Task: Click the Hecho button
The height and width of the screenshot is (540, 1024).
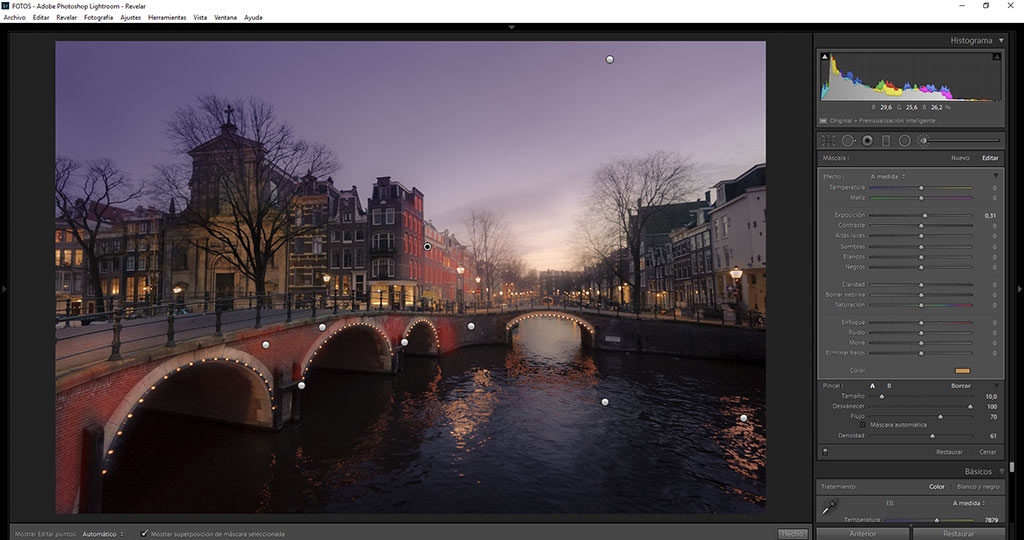Action: point(792,534)
